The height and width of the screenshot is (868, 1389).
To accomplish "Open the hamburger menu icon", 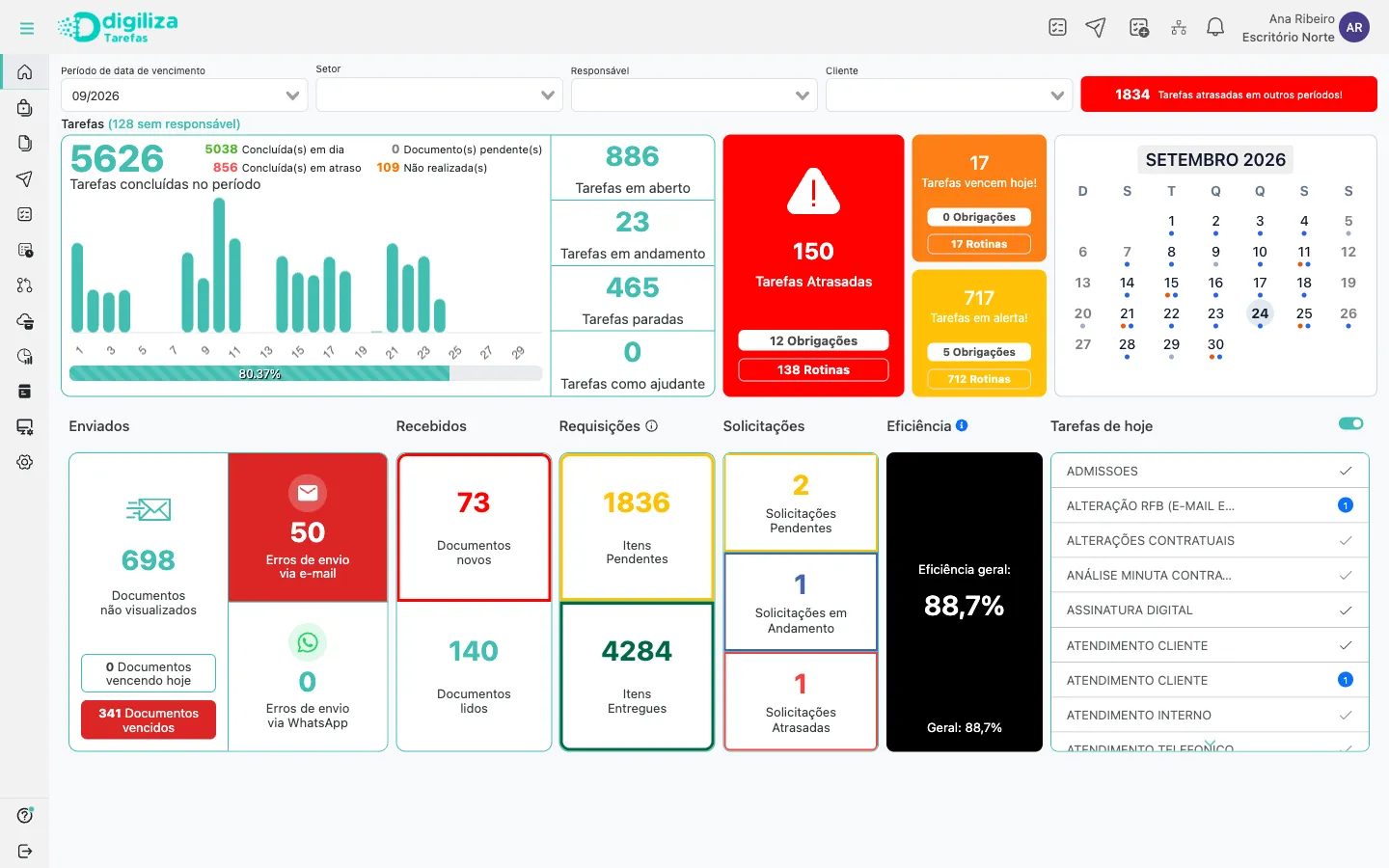I will (x=27, y=29).
